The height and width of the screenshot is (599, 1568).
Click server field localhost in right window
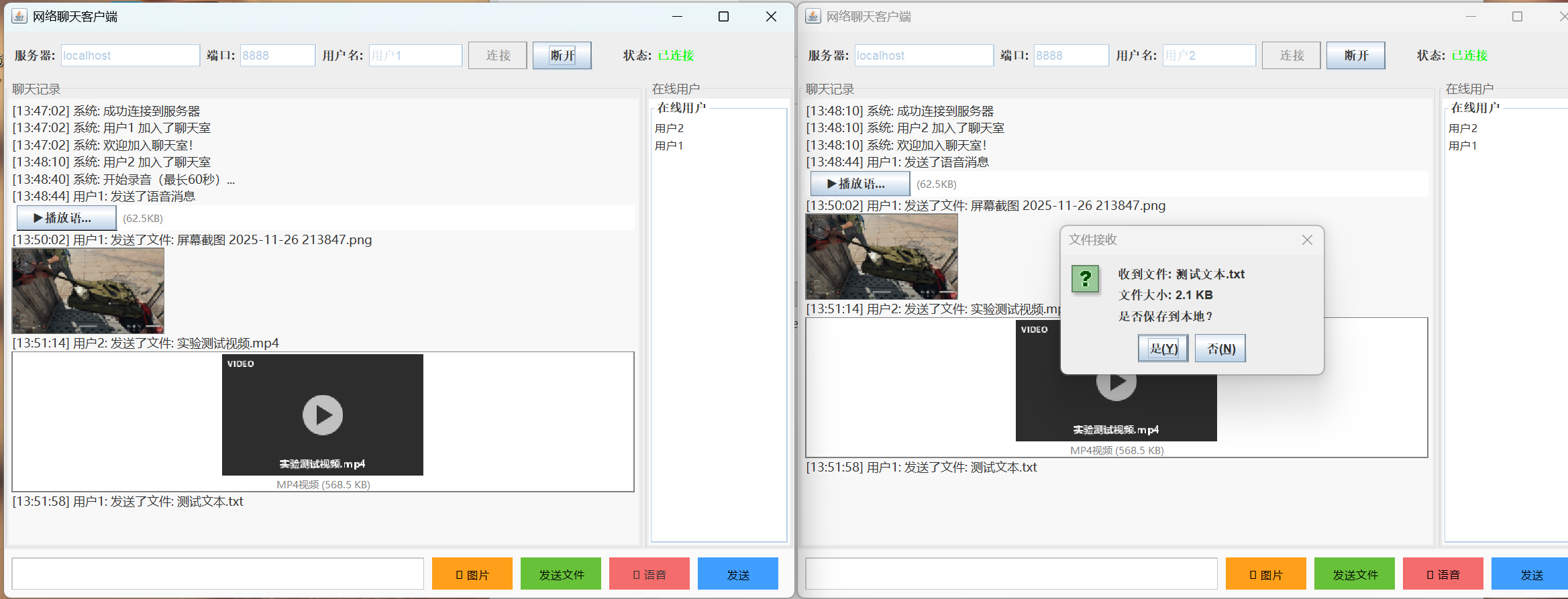point(924,56)
